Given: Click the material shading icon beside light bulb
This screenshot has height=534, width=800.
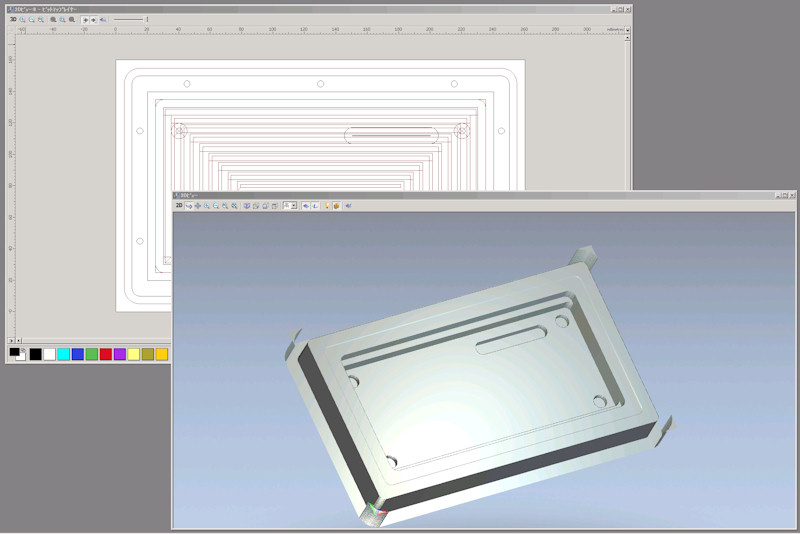Looking at the screenshot, I should [x=336, y=206].
